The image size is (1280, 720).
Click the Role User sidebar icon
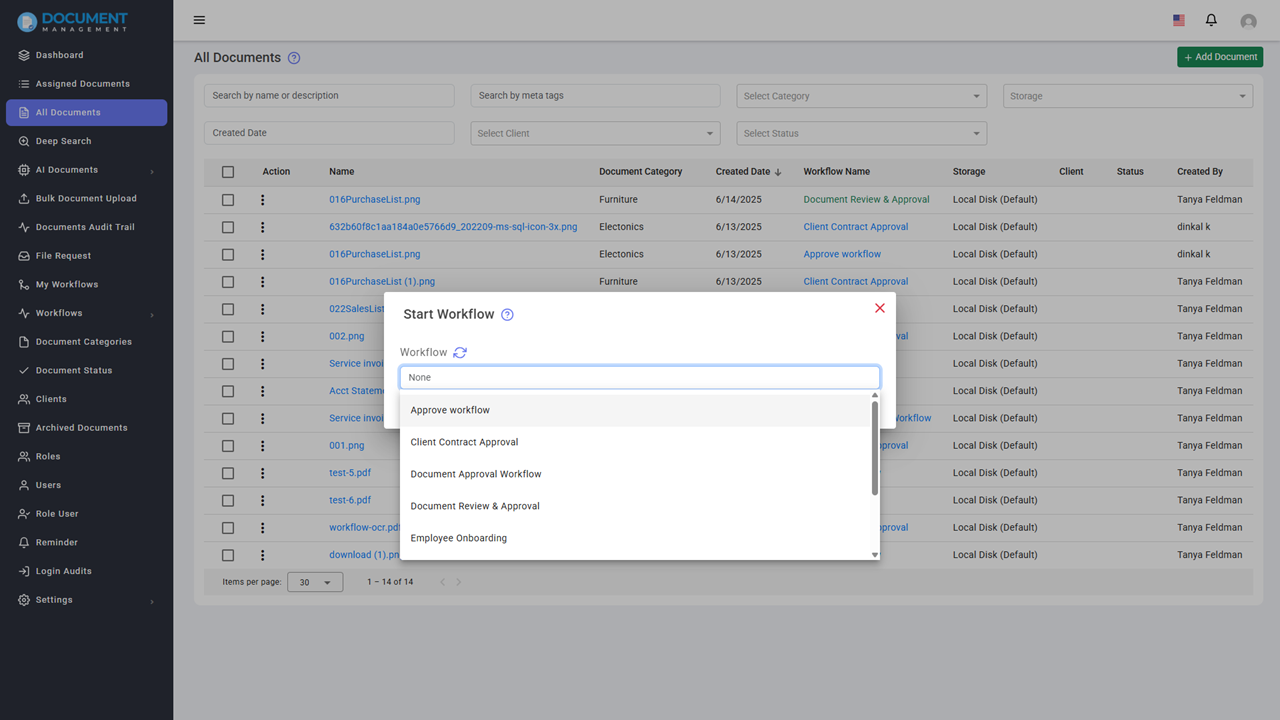24,514
